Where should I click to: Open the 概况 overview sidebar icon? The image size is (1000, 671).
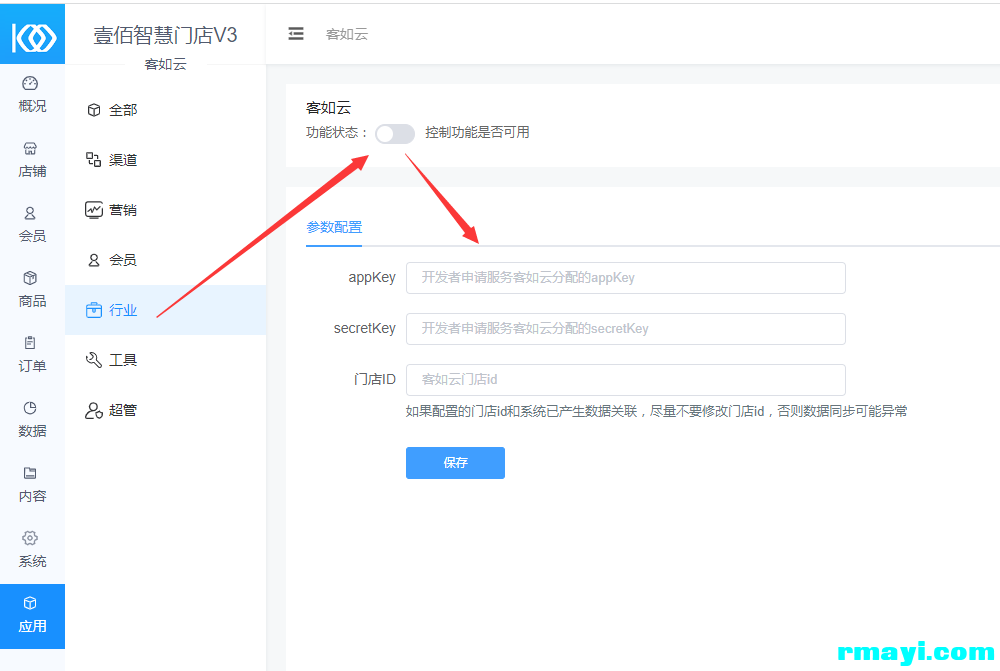point(32,94)
